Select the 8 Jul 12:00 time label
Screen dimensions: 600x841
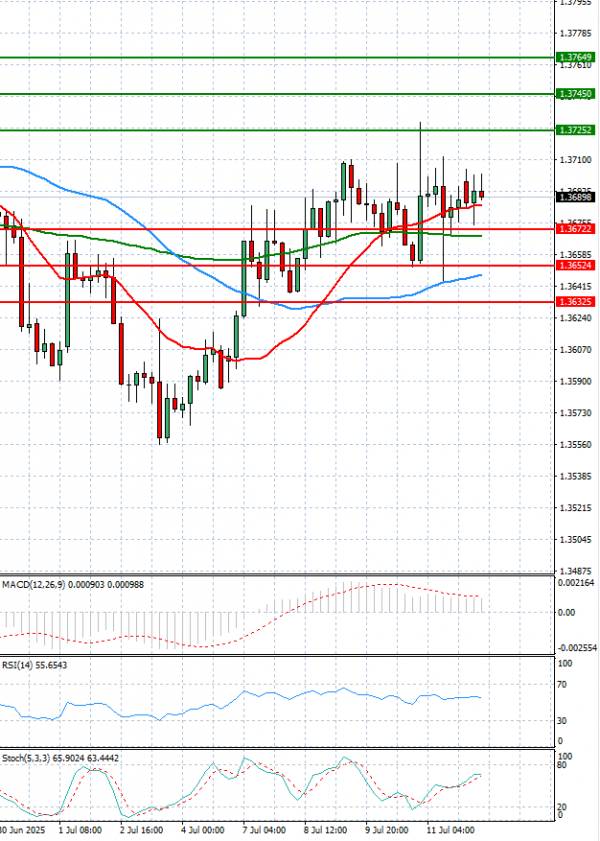(x=325, y=830)
